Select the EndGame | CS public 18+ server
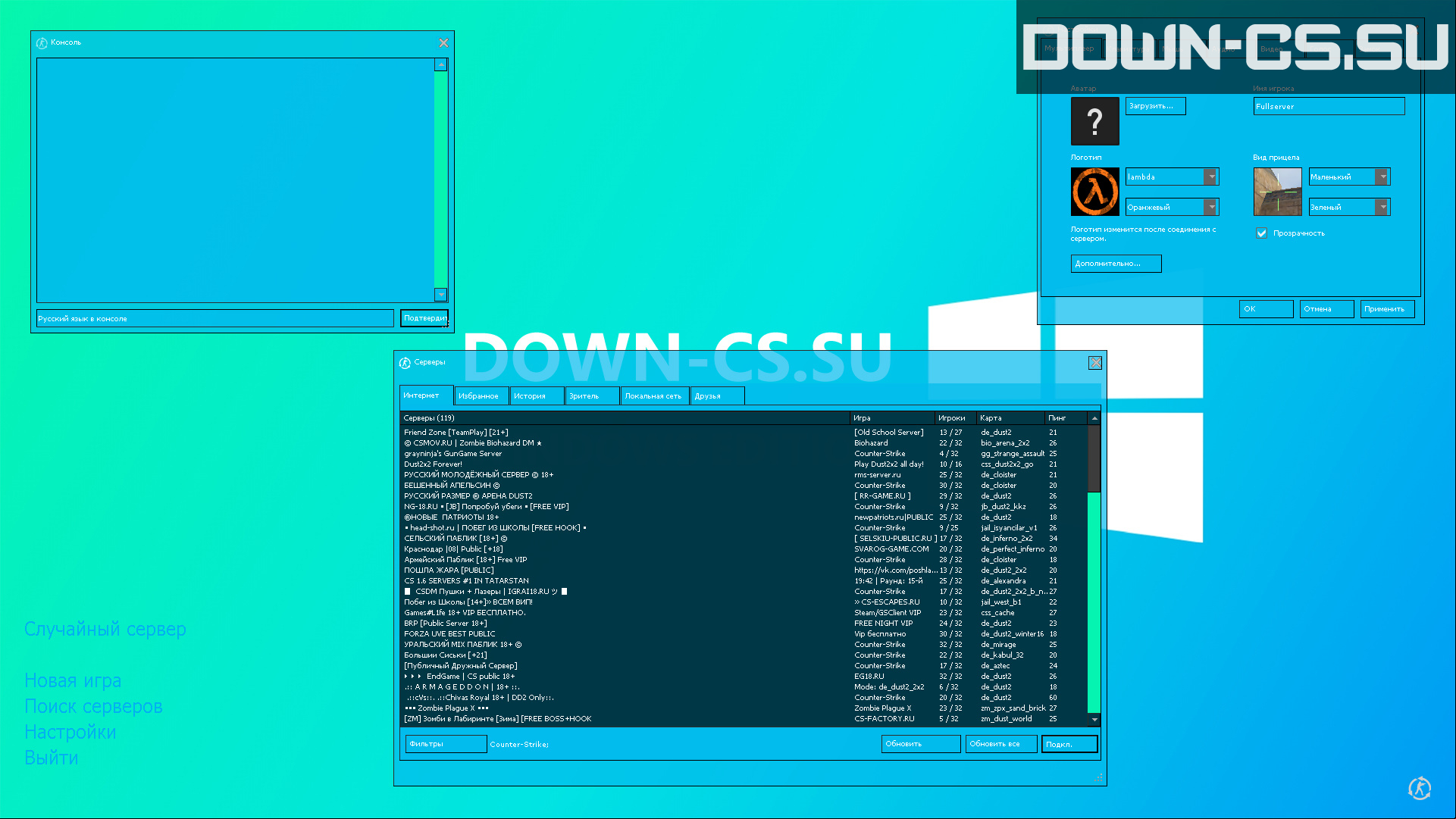Image resolution: width=1456 pixels, height=819 pixels. pyautogui.click(x=744, y=677)
